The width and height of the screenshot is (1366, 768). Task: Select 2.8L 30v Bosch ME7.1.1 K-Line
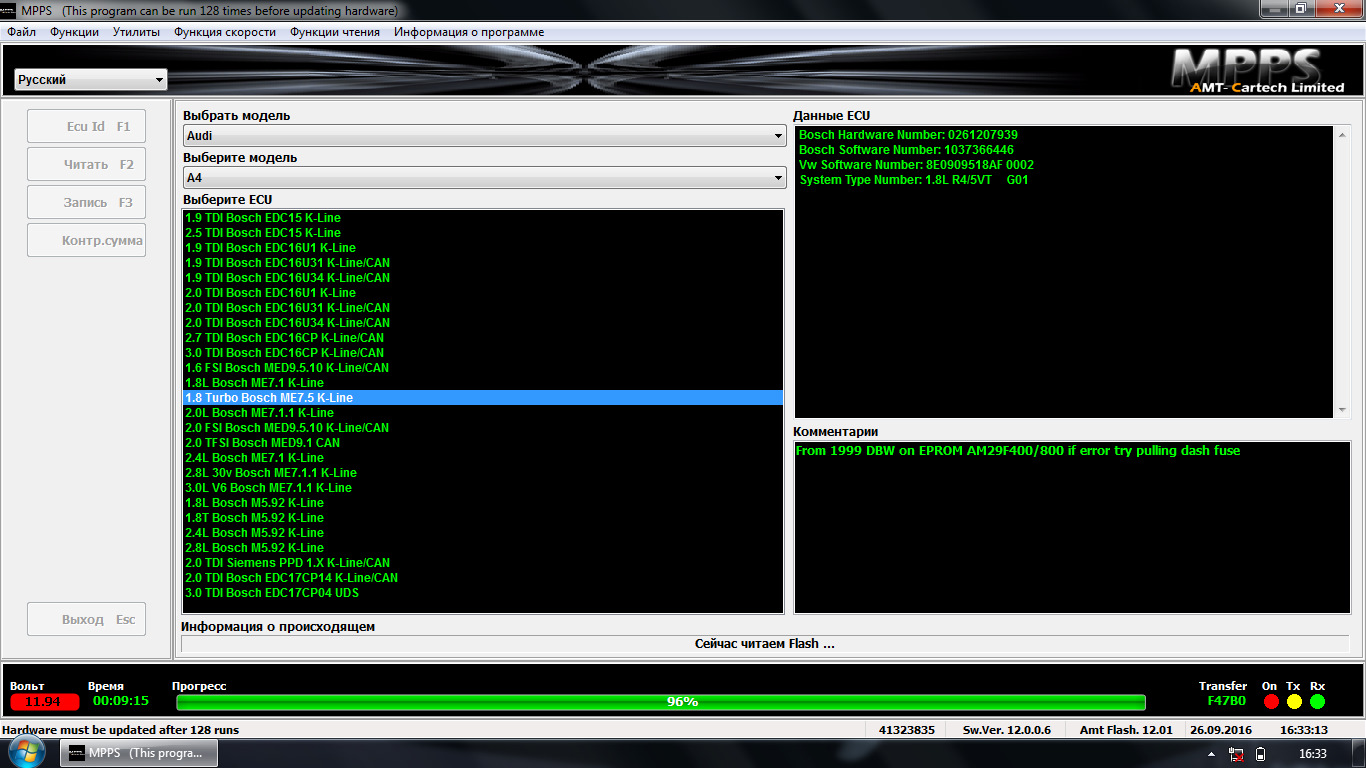[483, 473]
